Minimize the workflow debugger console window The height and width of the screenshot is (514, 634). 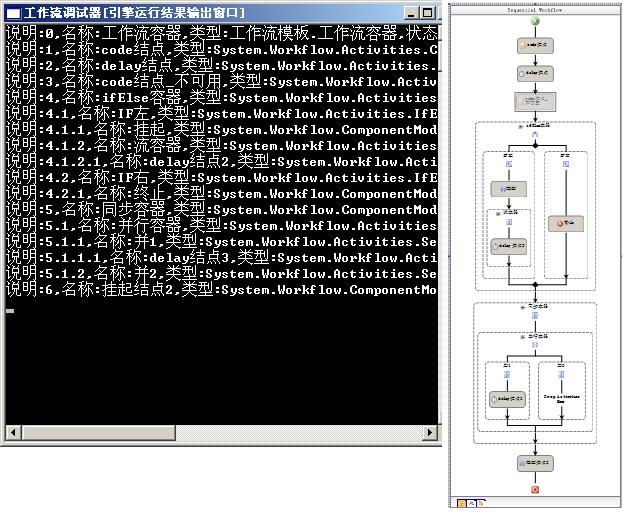point(411,13)
